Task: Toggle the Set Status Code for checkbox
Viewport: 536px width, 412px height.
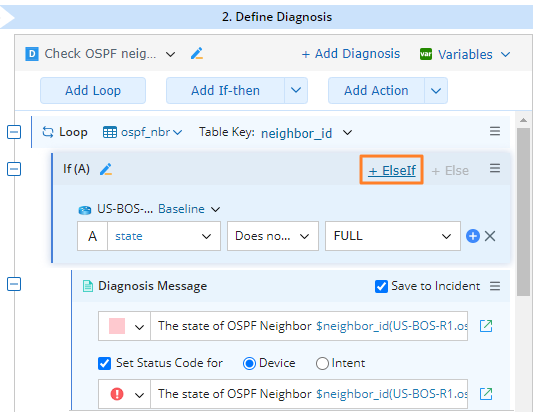Action: coord(104,363)
